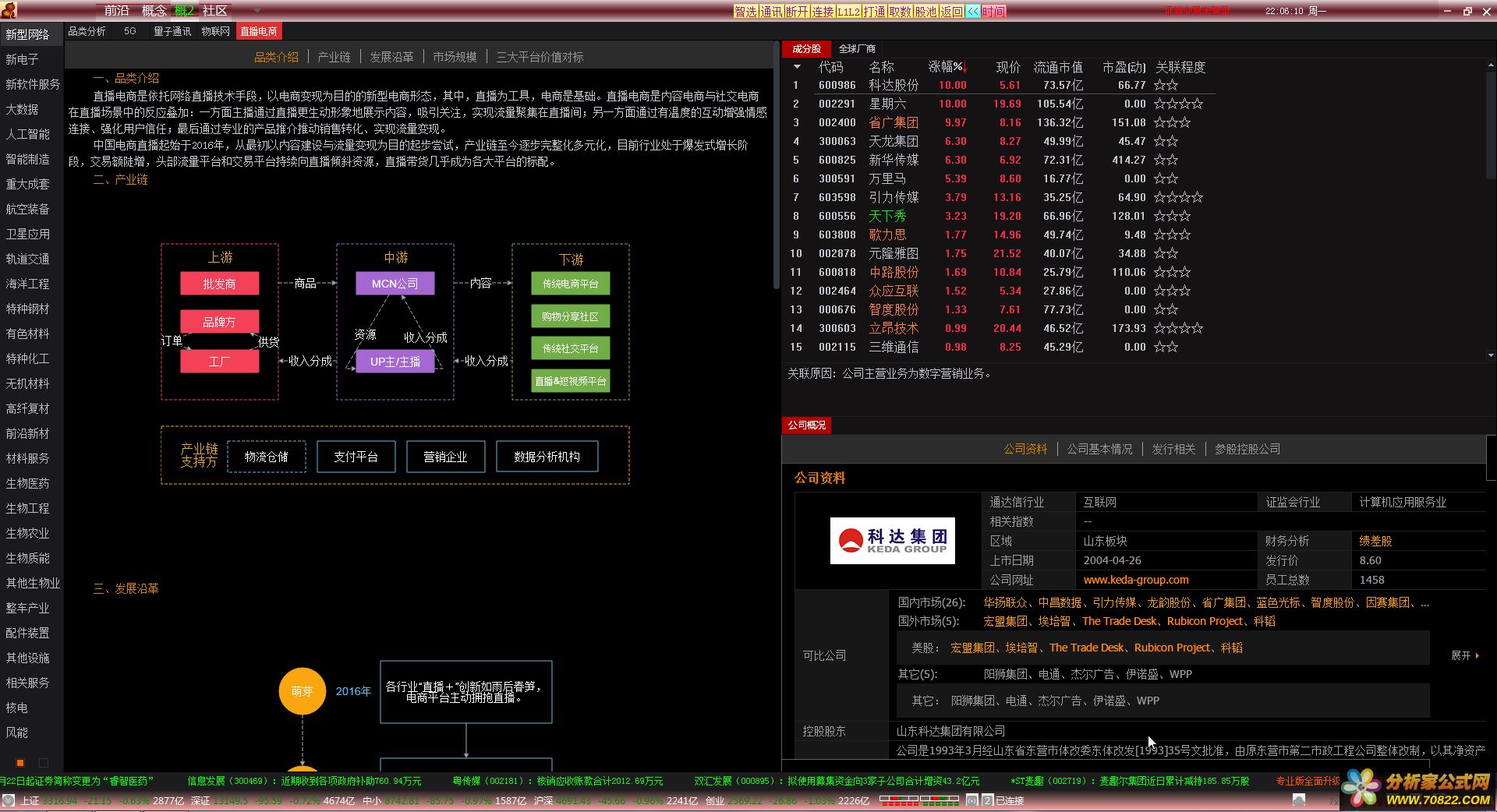Image resolution: width=1497 pixels, height=812 pixels.
Task: Click the 连接 connect toolbar button
Action: (823, 12)
